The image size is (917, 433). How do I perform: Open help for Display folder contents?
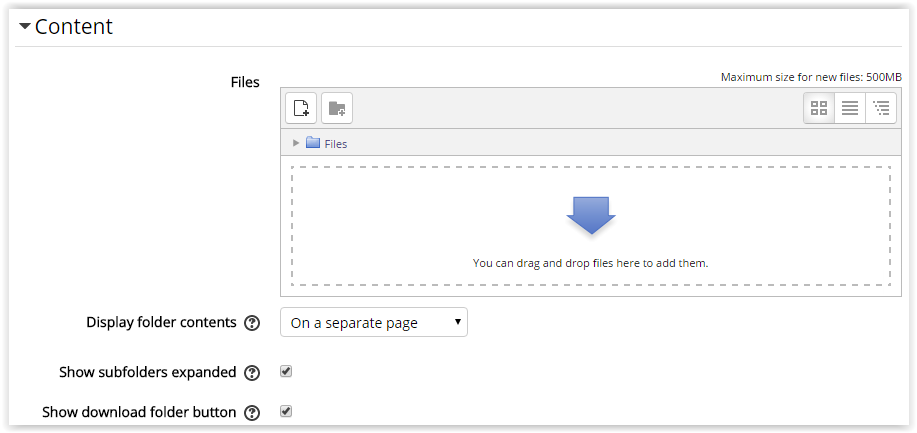click(251, 323)
